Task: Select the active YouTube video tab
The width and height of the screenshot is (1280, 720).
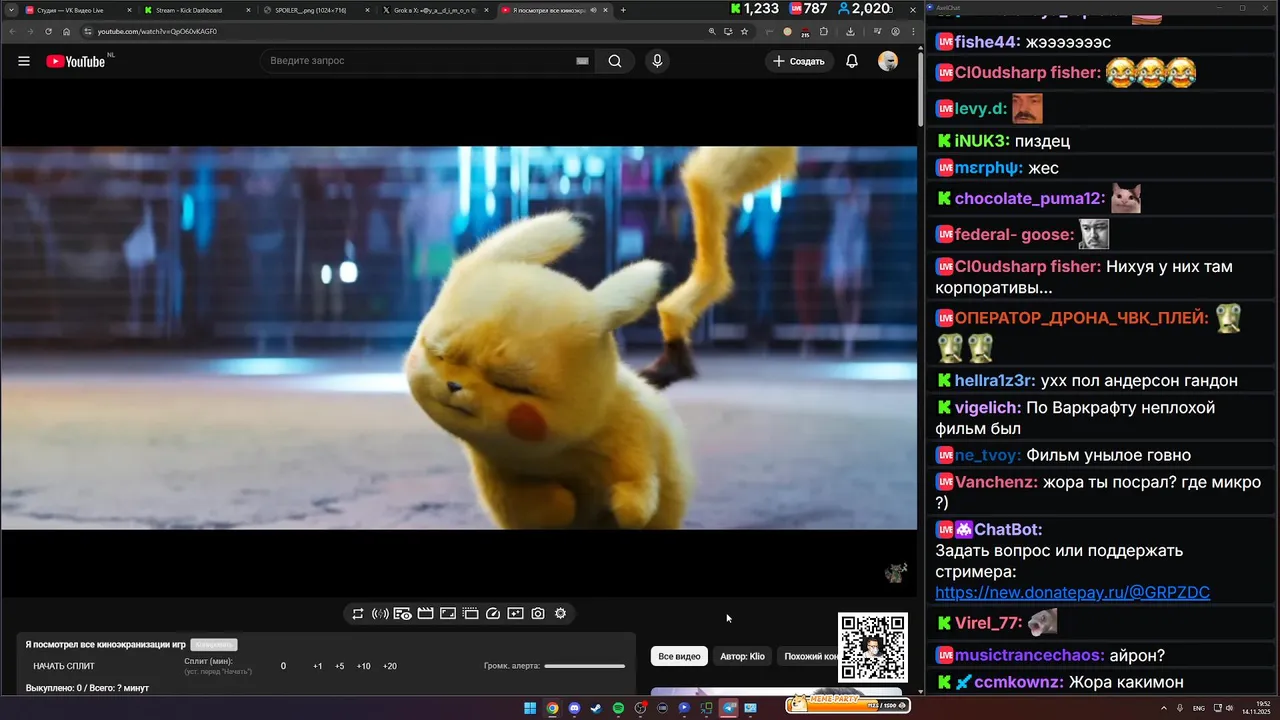Action: (x=555, y=10)
